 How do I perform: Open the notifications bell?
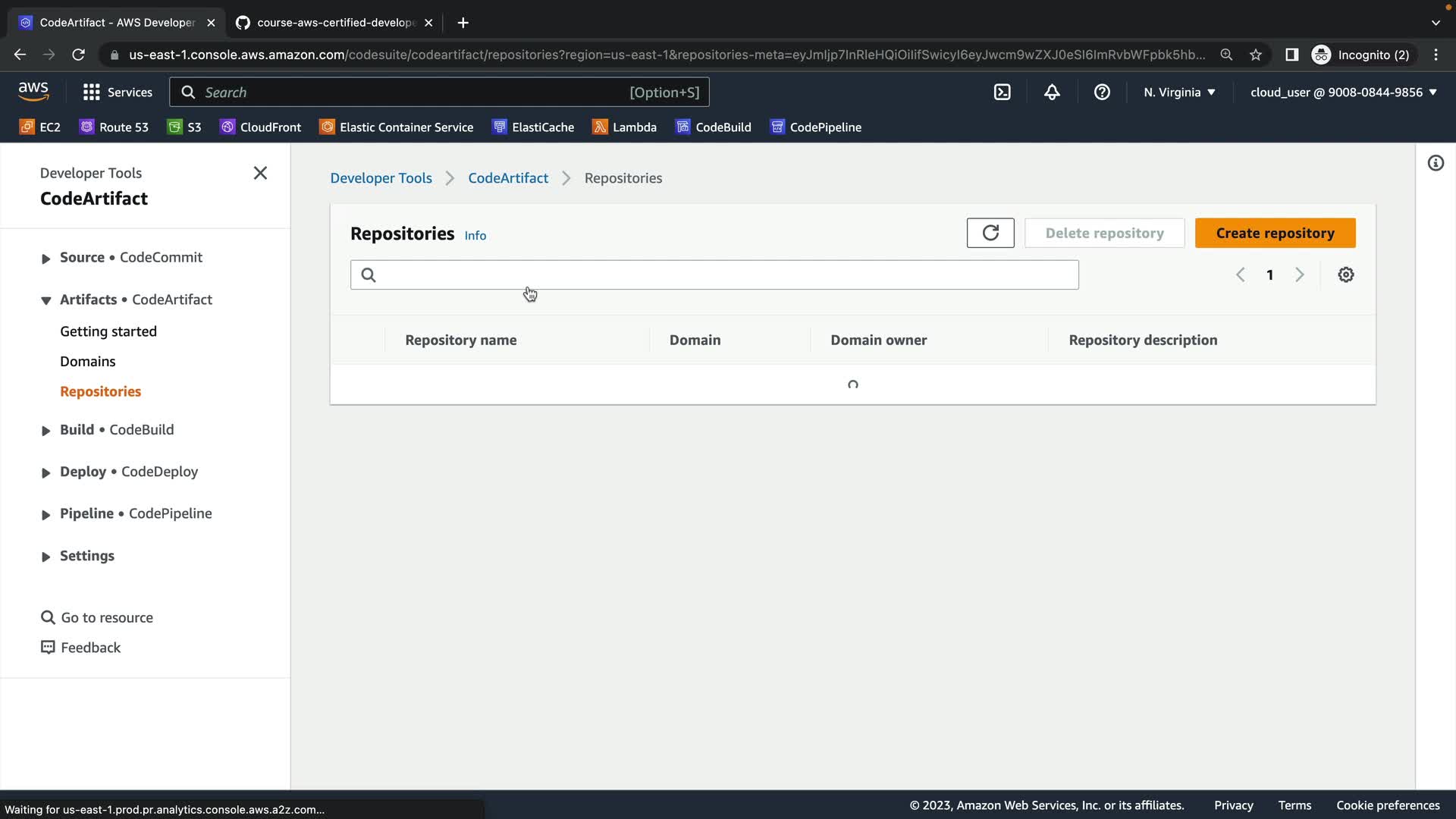pos(1052,92)
